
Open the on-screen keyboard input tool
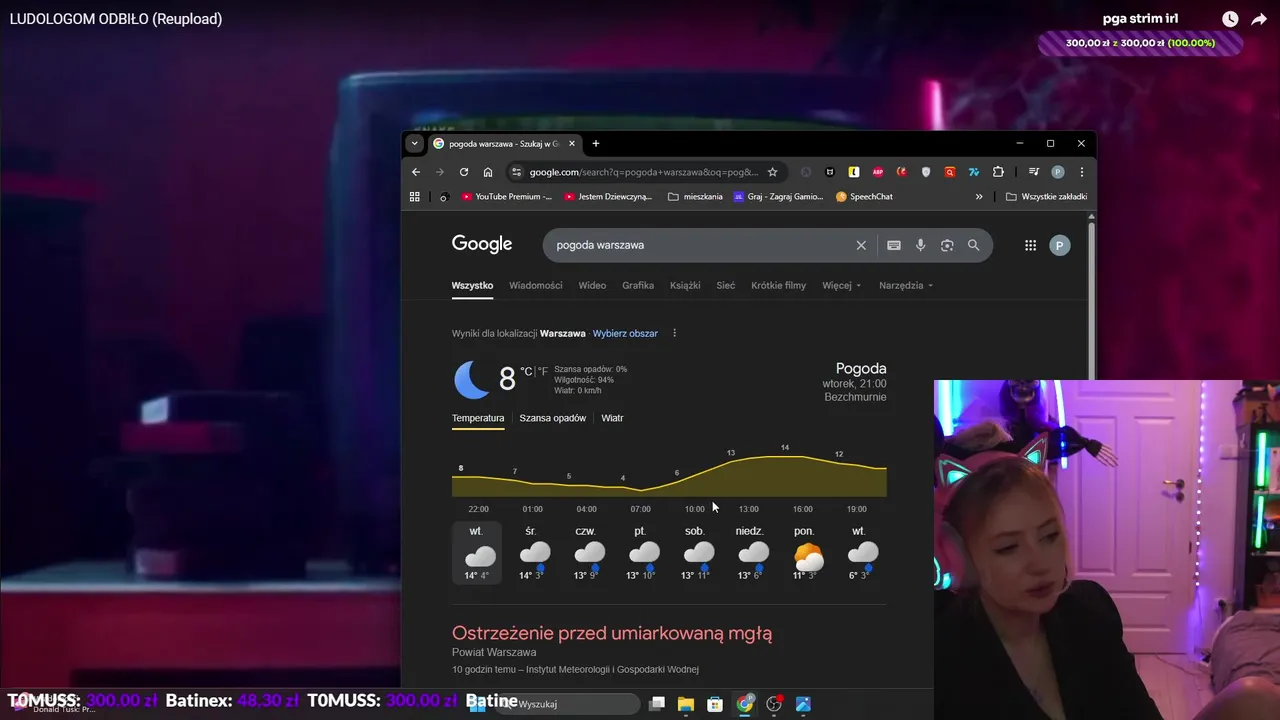point(894,245)
